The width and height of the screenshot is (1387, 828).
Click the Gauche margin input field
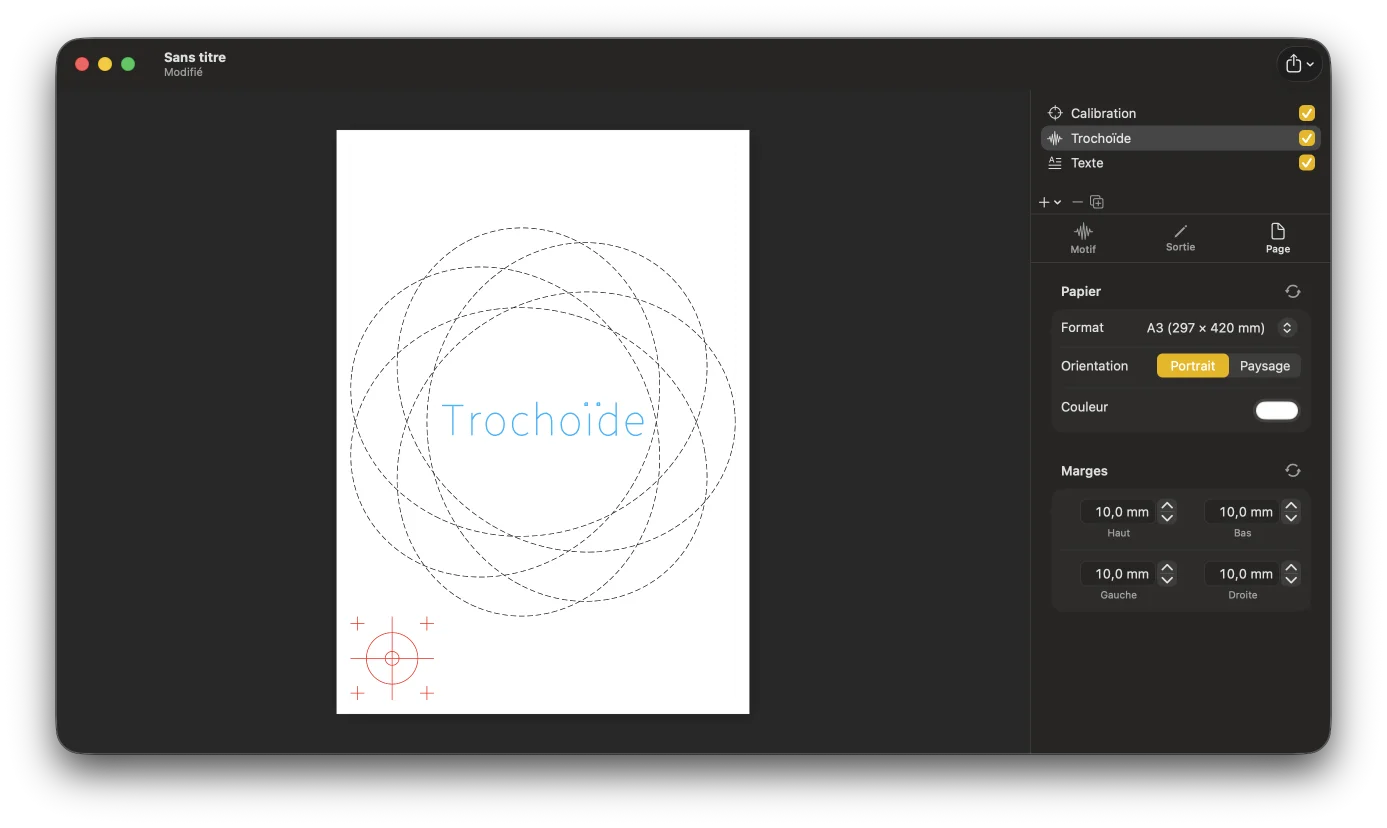(1118, 574)
